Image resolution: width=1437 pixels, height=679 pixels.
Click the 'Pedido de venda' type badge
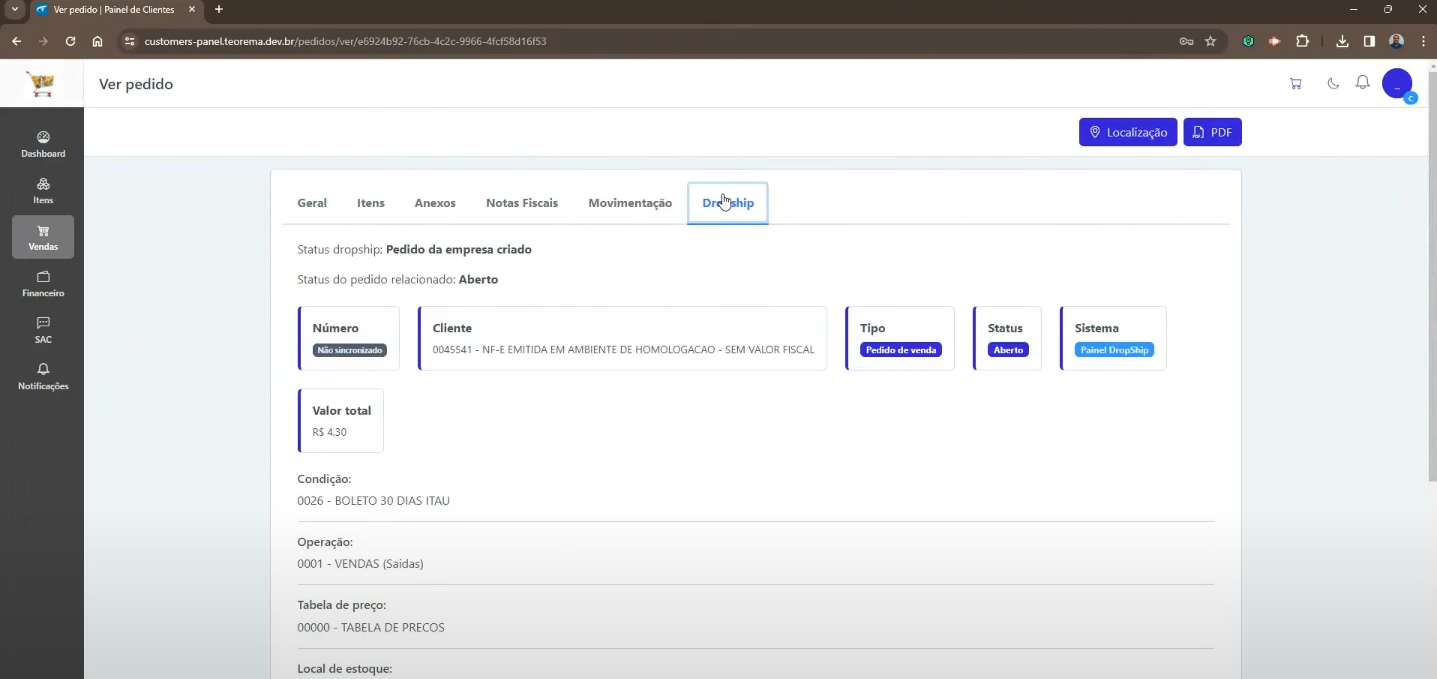901,350
